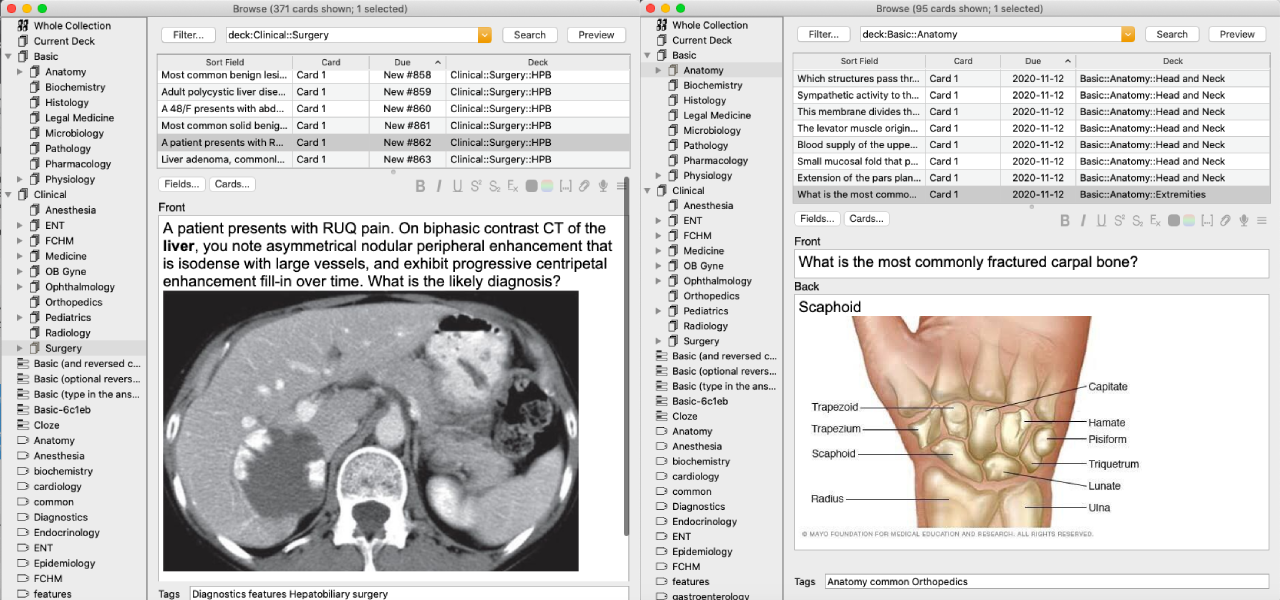Apply subscript in the Anatomy card editor
Viewport: 1280px width, 600px height.
coord(1138,220)
